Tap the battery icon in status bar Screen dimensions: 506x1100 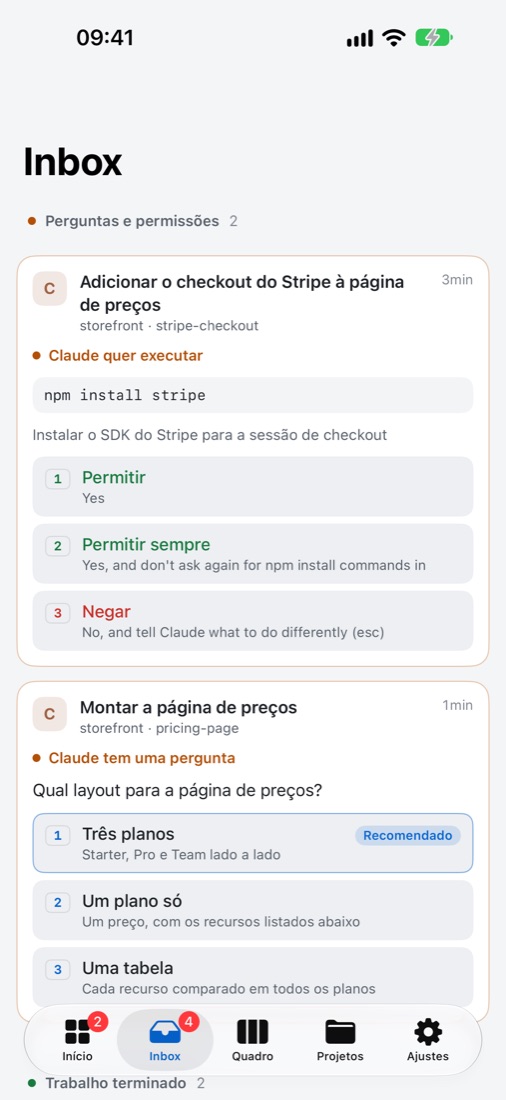(434, 37)
